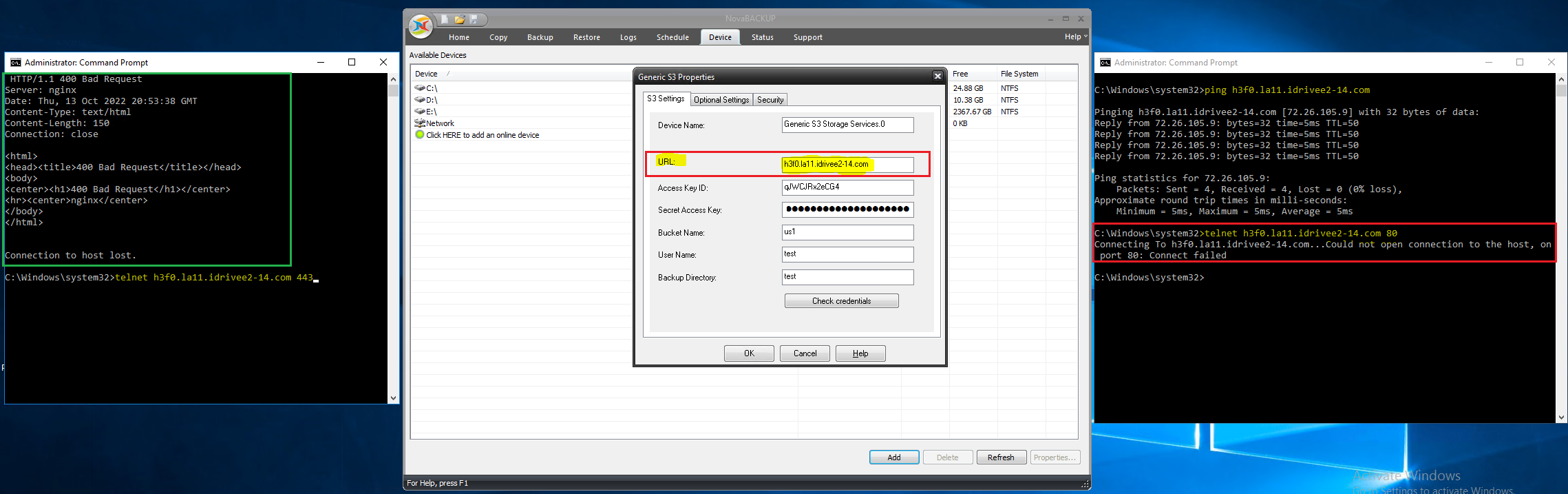This screenshot has height=494, width=1568.
Task: Click 'Connection to host lost.' text
Action: pyautogui.click(x=70, y=256)
